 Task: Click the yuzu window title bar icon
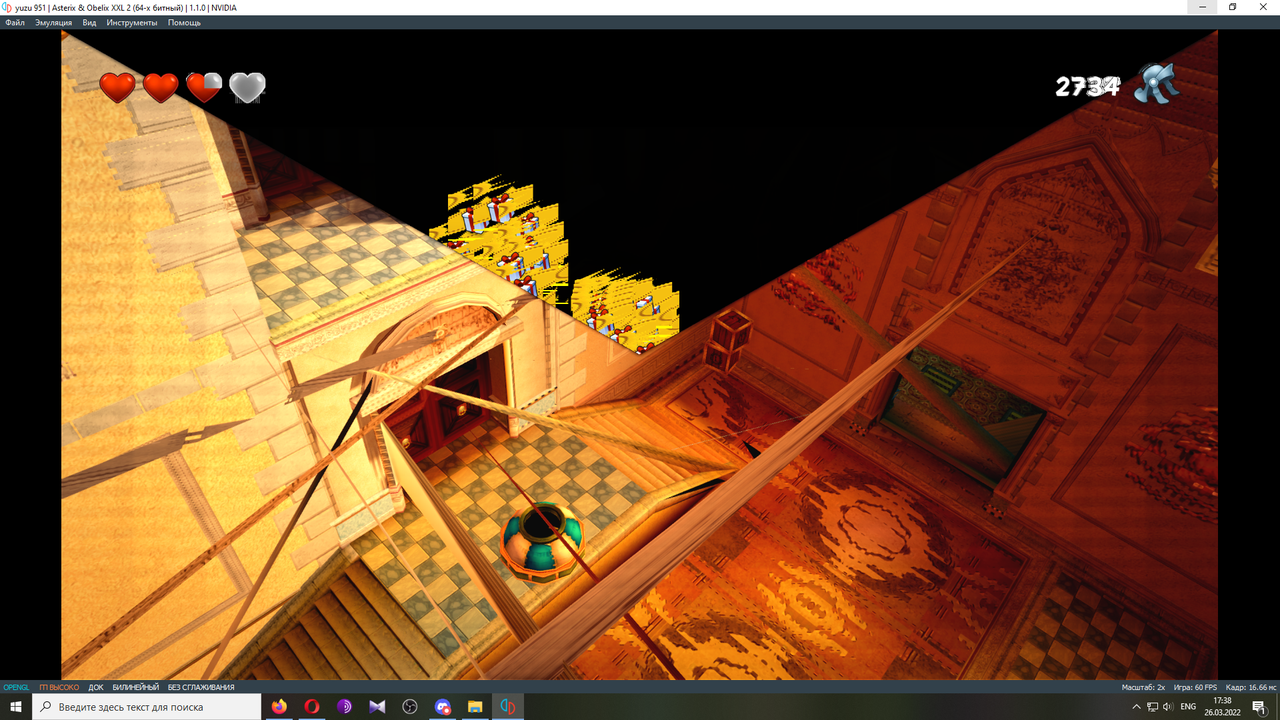pyautogui.click(x=7, y=7)
